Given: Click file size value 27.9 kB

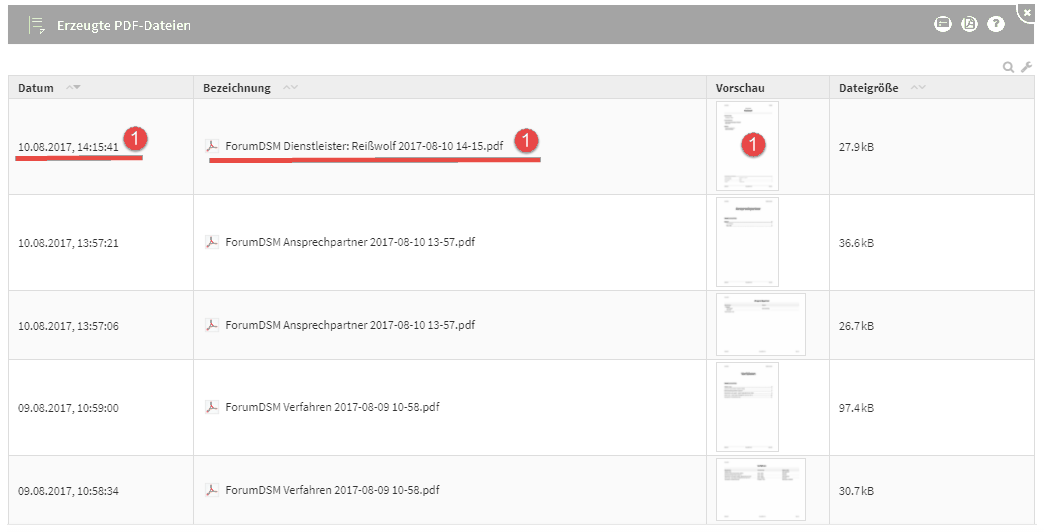Looking at the screenshot, I should point(856,147).
